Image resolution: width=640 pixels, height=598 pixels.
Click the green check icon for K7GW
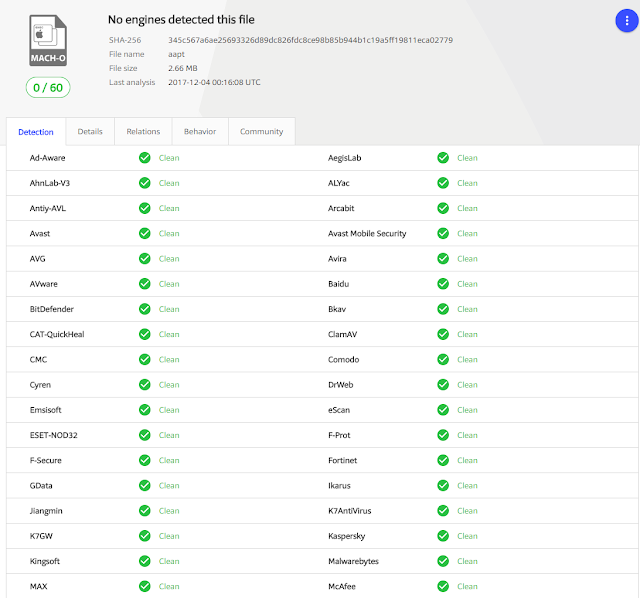[144, 536]
